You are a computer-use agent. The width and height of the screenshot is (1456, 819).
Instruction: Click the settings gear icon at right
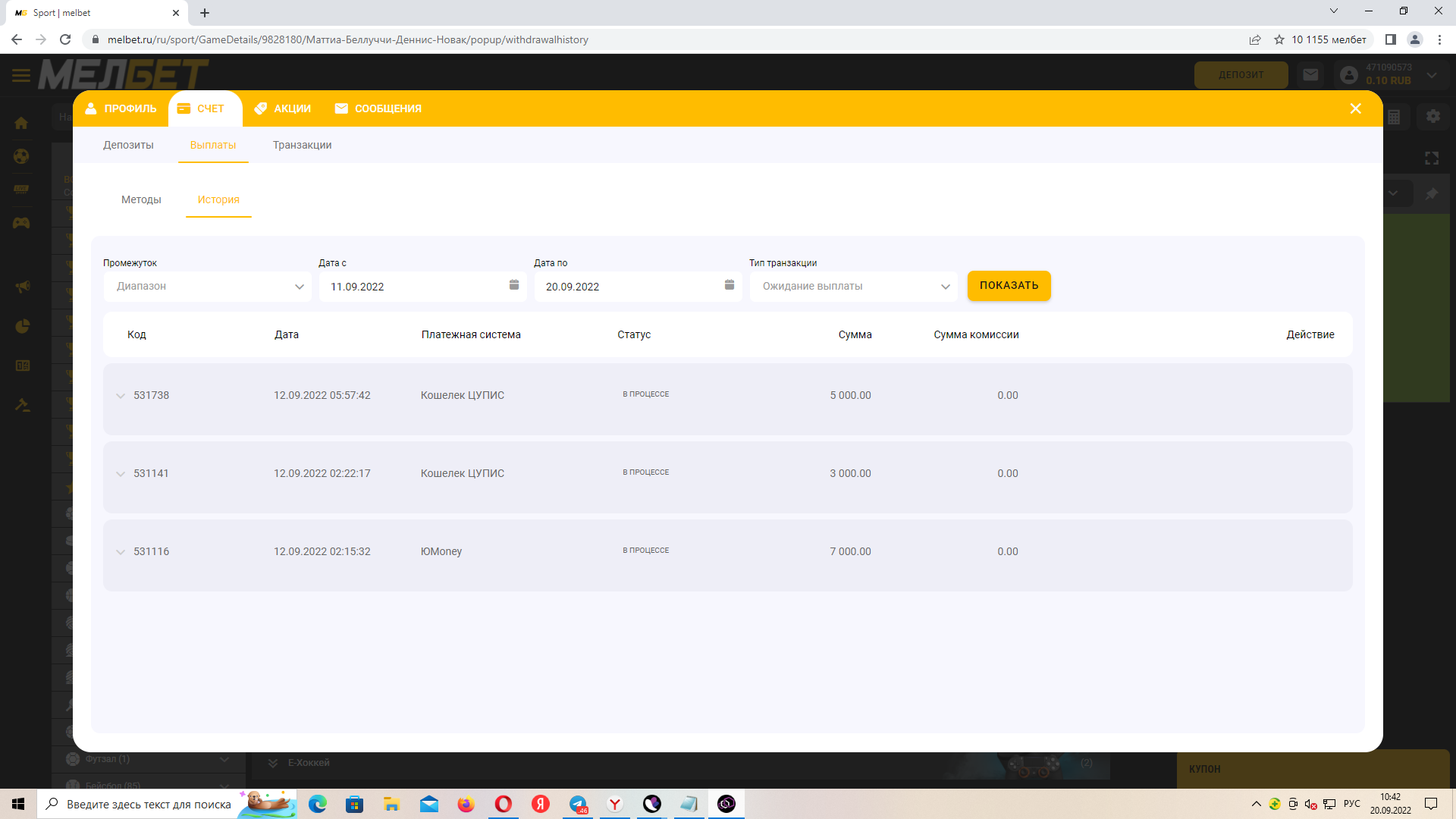[x=1432, y=116]
